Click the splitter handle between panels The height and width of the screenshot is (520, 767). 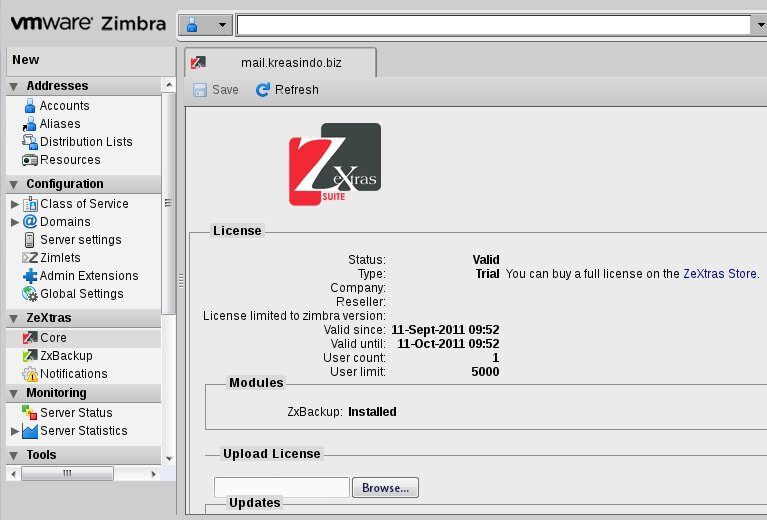[180, 281]
